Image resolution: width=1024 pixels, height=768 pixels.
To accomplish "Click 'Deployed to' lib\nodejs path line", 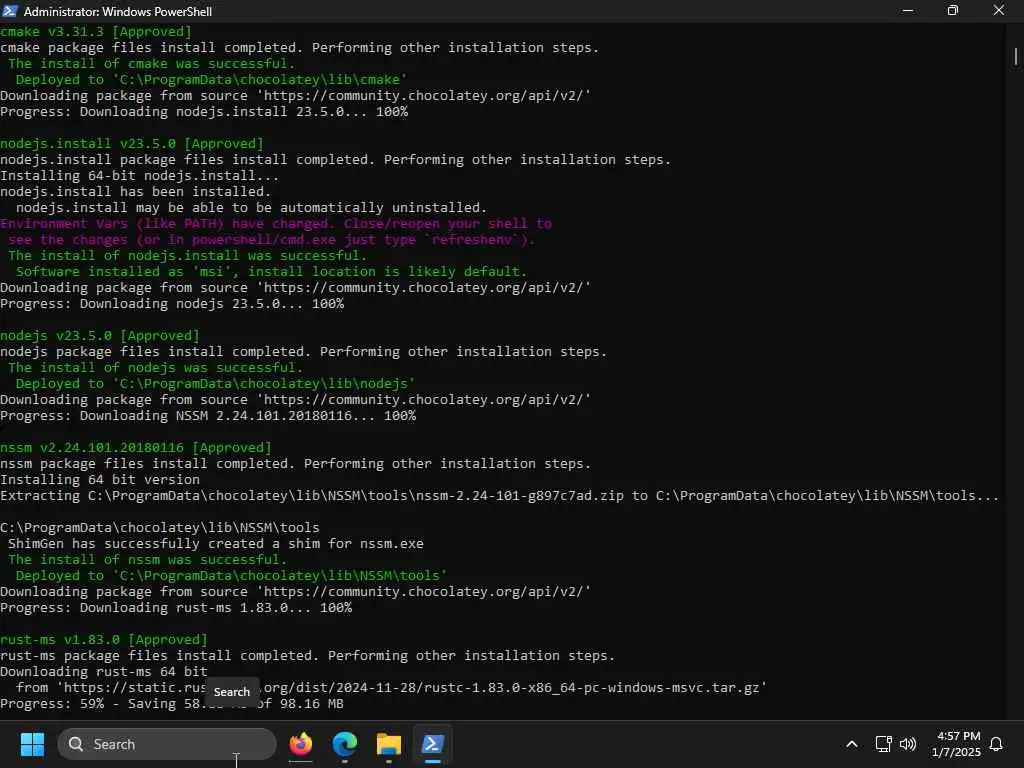I will click(216, 383).
